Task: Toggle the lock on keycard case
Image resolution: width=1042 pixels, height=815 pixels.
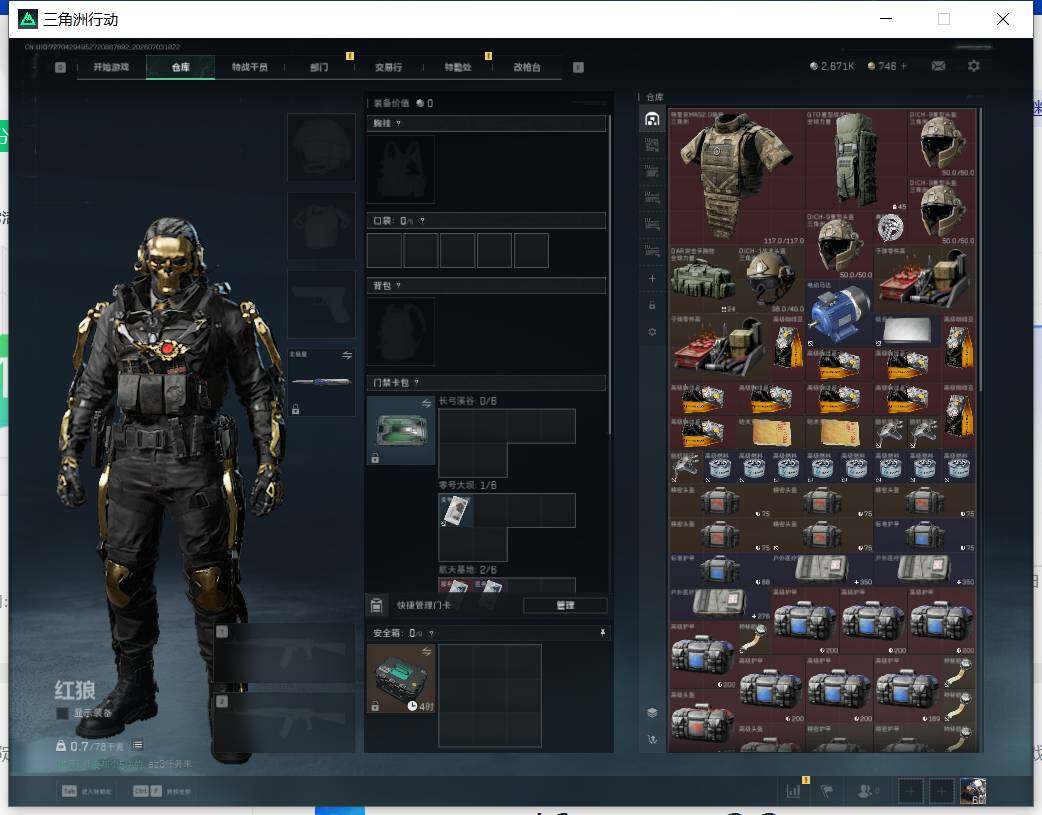Action: click(x=375, y=458)
